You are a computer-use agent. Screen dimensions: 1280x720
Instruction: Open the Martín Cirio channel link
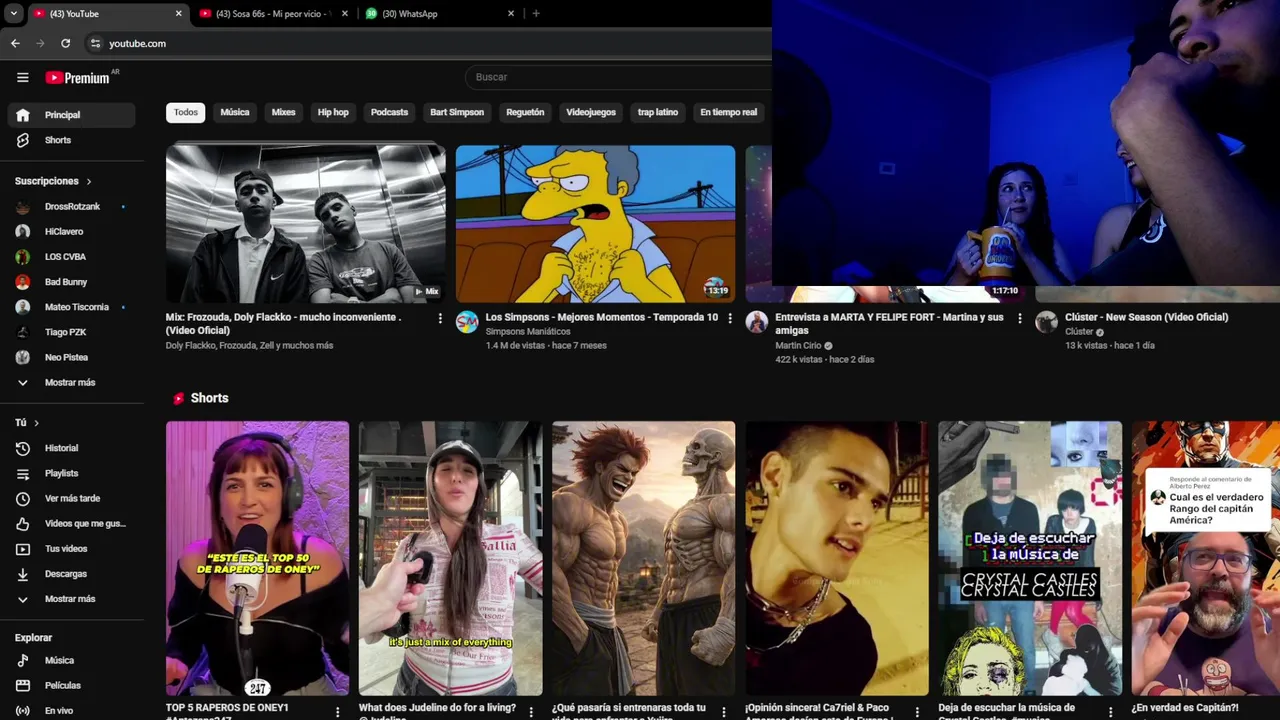(797, 345)
